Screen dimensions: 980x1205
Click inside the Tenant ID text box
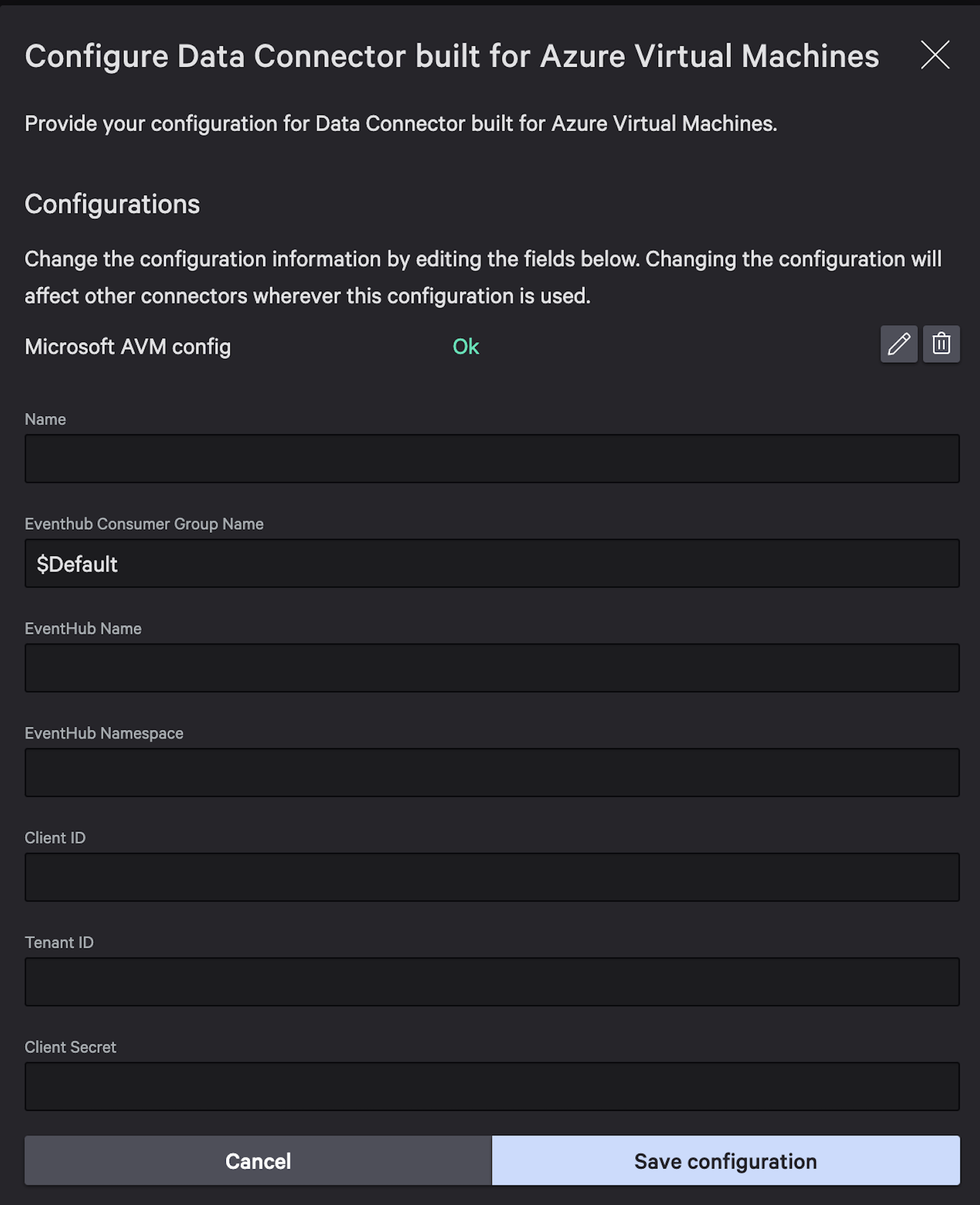(492, 982)
